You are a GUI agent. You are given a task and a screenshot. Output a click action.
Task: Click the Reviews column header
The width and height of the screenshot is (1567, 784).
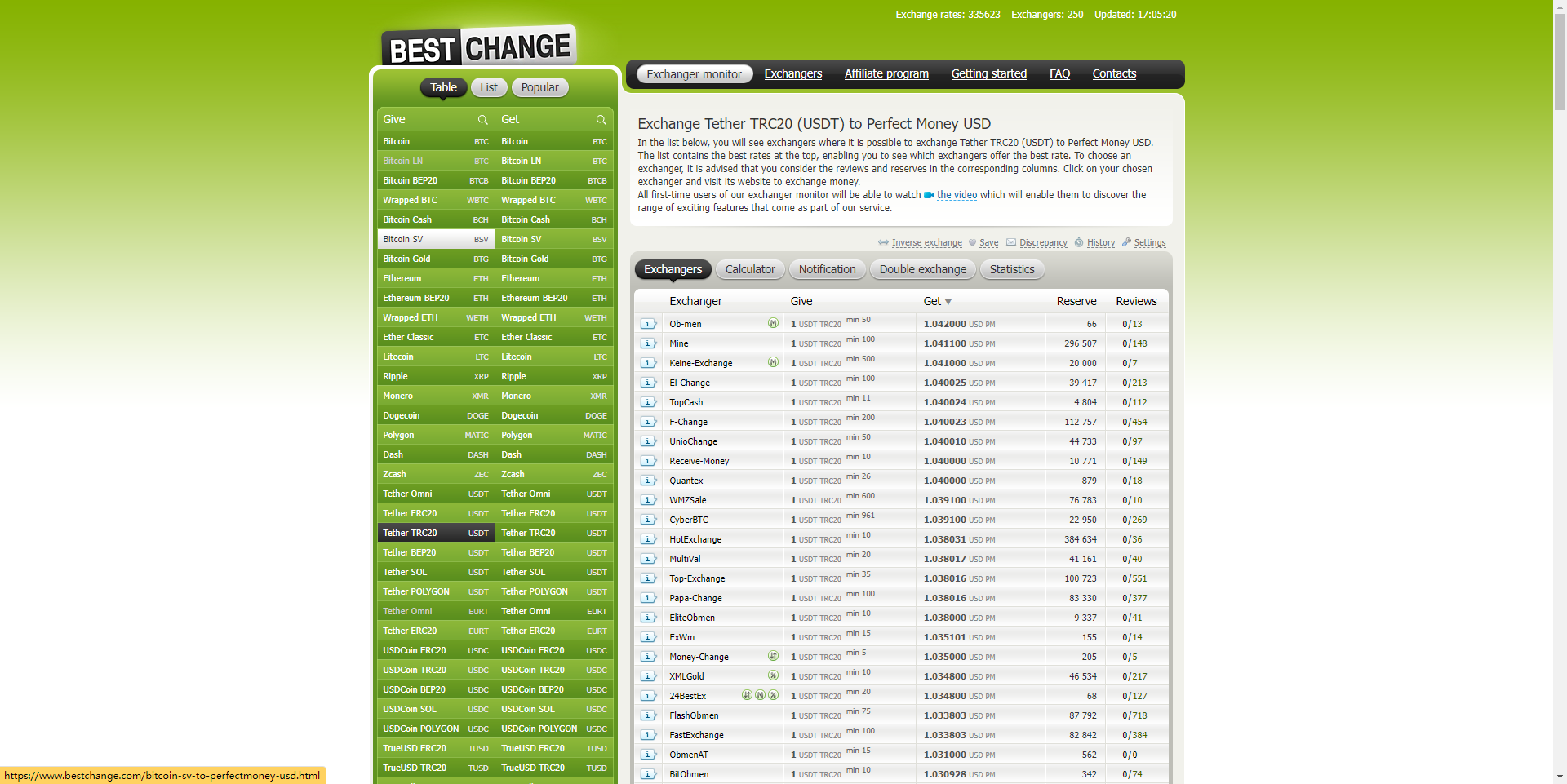pyautogui.click(x=1136, y=301)
